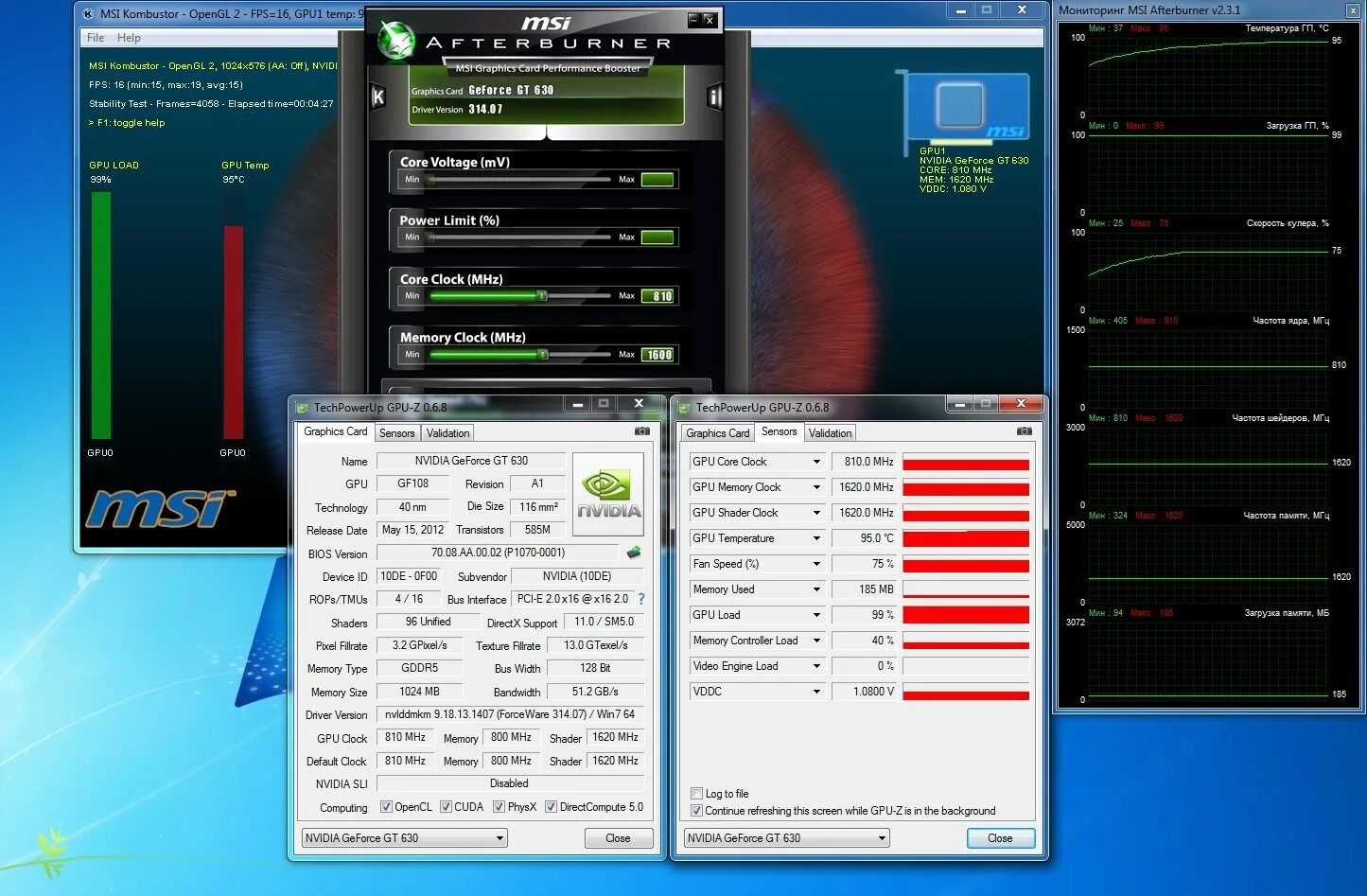This screenshot has height=896, width=1367.
Task: Toggle the CUDA checkbox
Action: pos(446,807)
